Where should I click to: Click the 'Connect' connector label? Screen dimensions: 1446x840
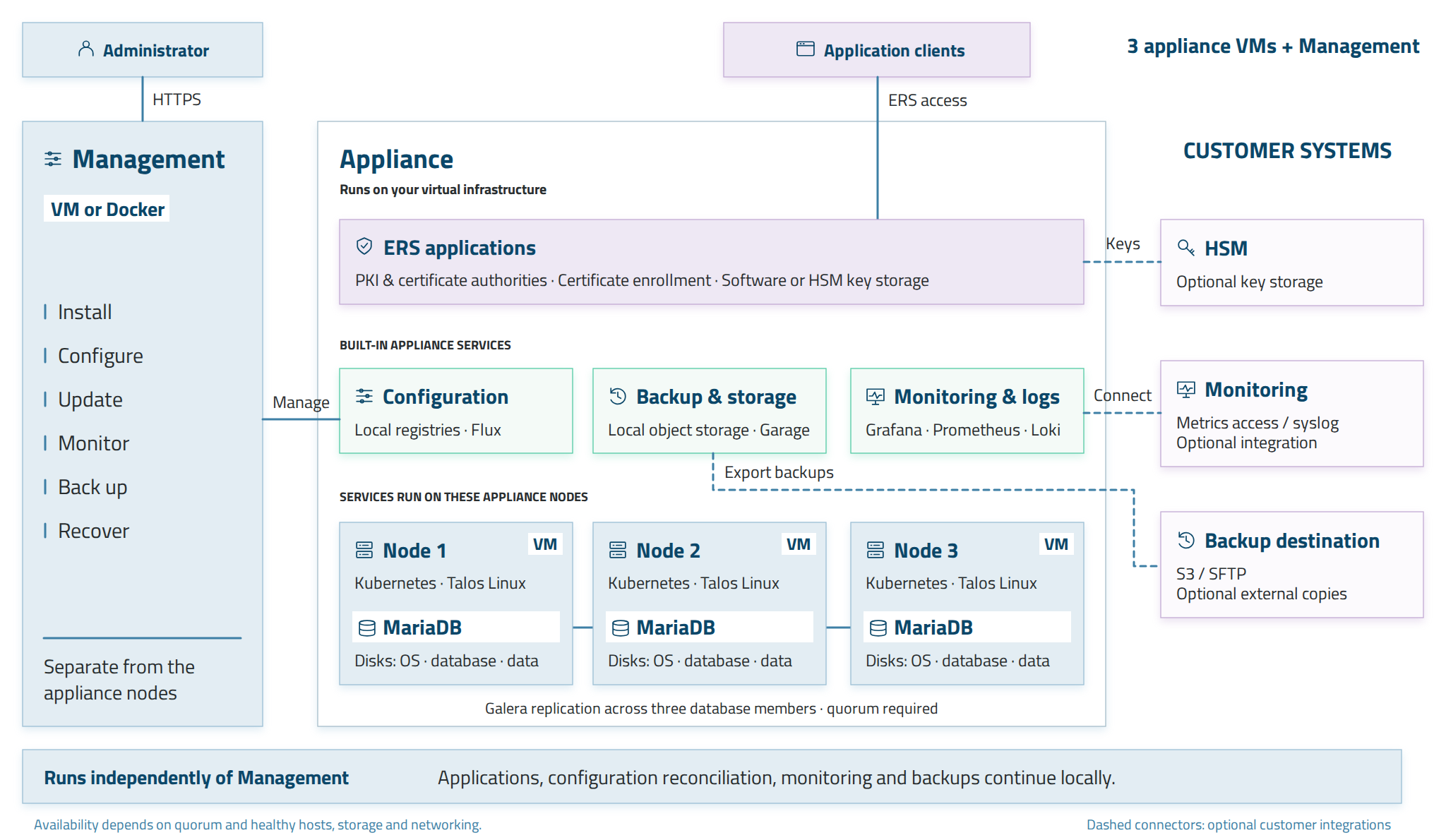1122,395
